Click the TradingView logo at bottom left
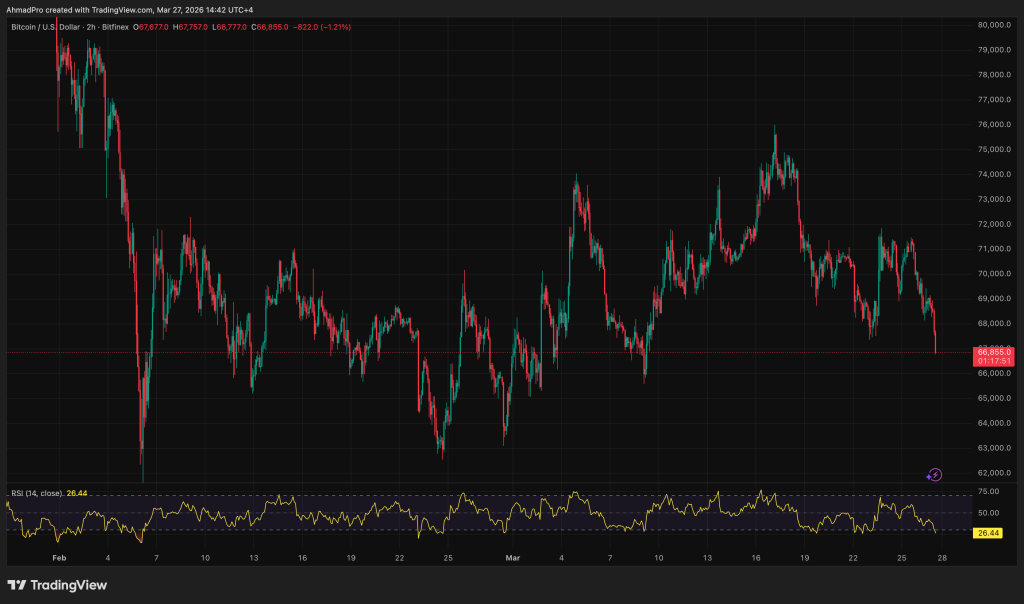The image size is (1024, 604). [x=55, y=586]
